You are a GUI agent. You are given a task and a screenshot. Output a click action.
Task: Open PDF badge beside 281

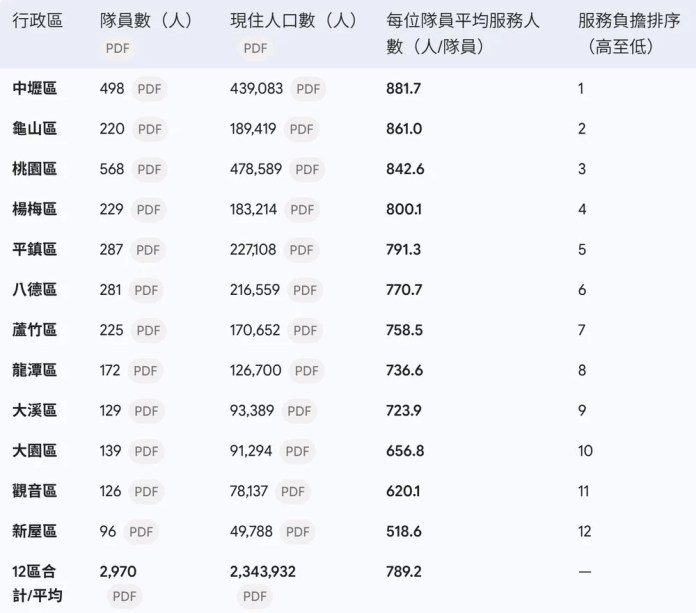(x=146, y=290)
